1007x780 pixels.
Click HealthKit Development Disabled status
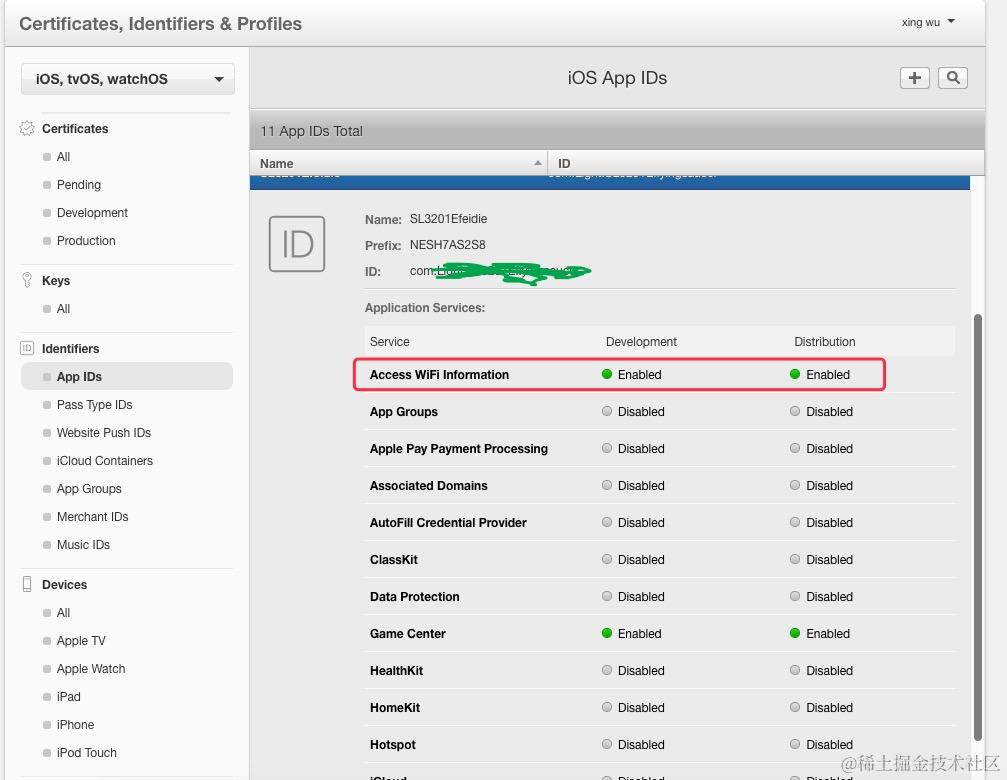pyautogui.click(x=633, y=671)
